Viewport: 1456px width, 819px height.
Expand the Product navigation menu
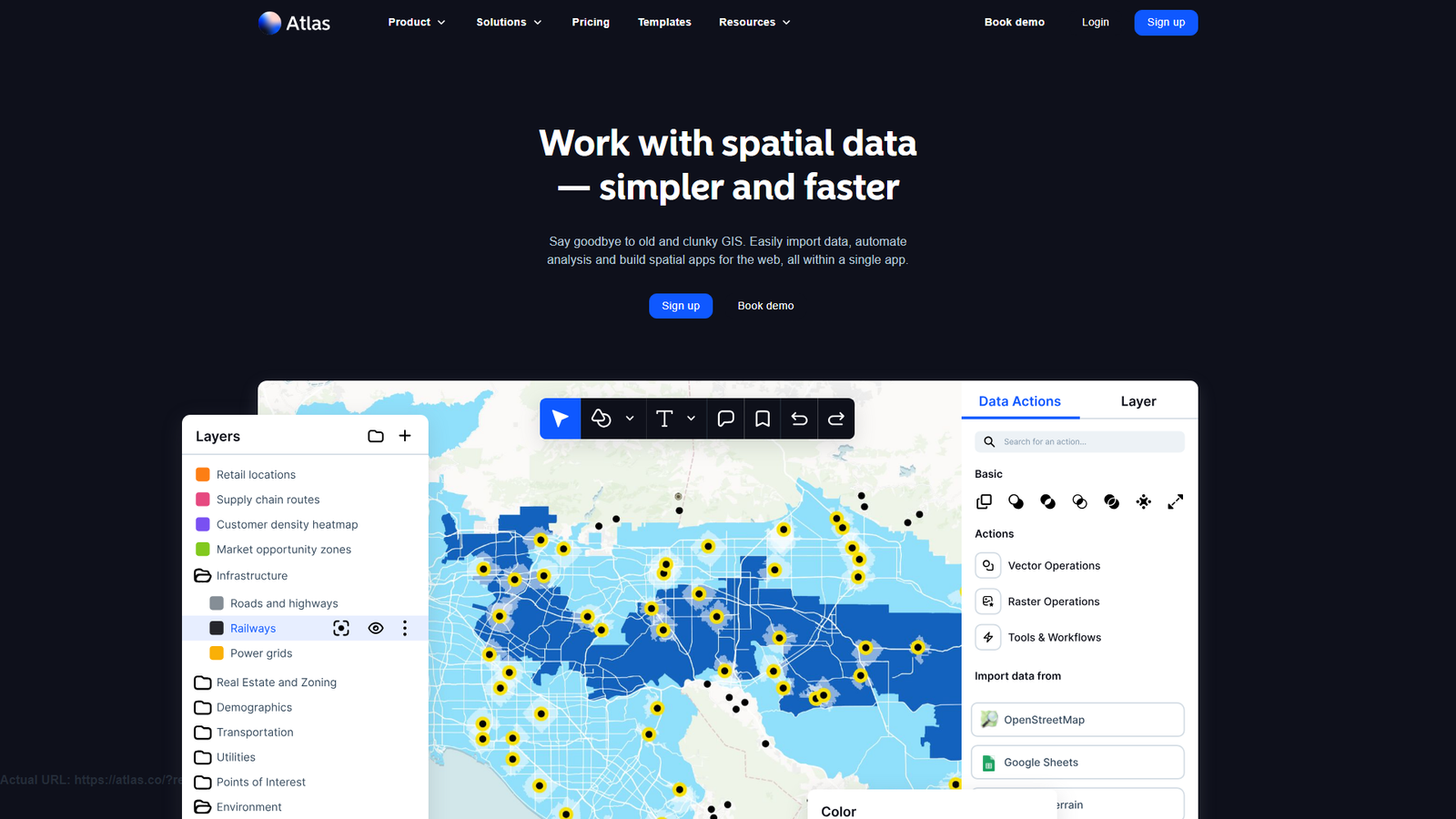click(x=416, y=22)
